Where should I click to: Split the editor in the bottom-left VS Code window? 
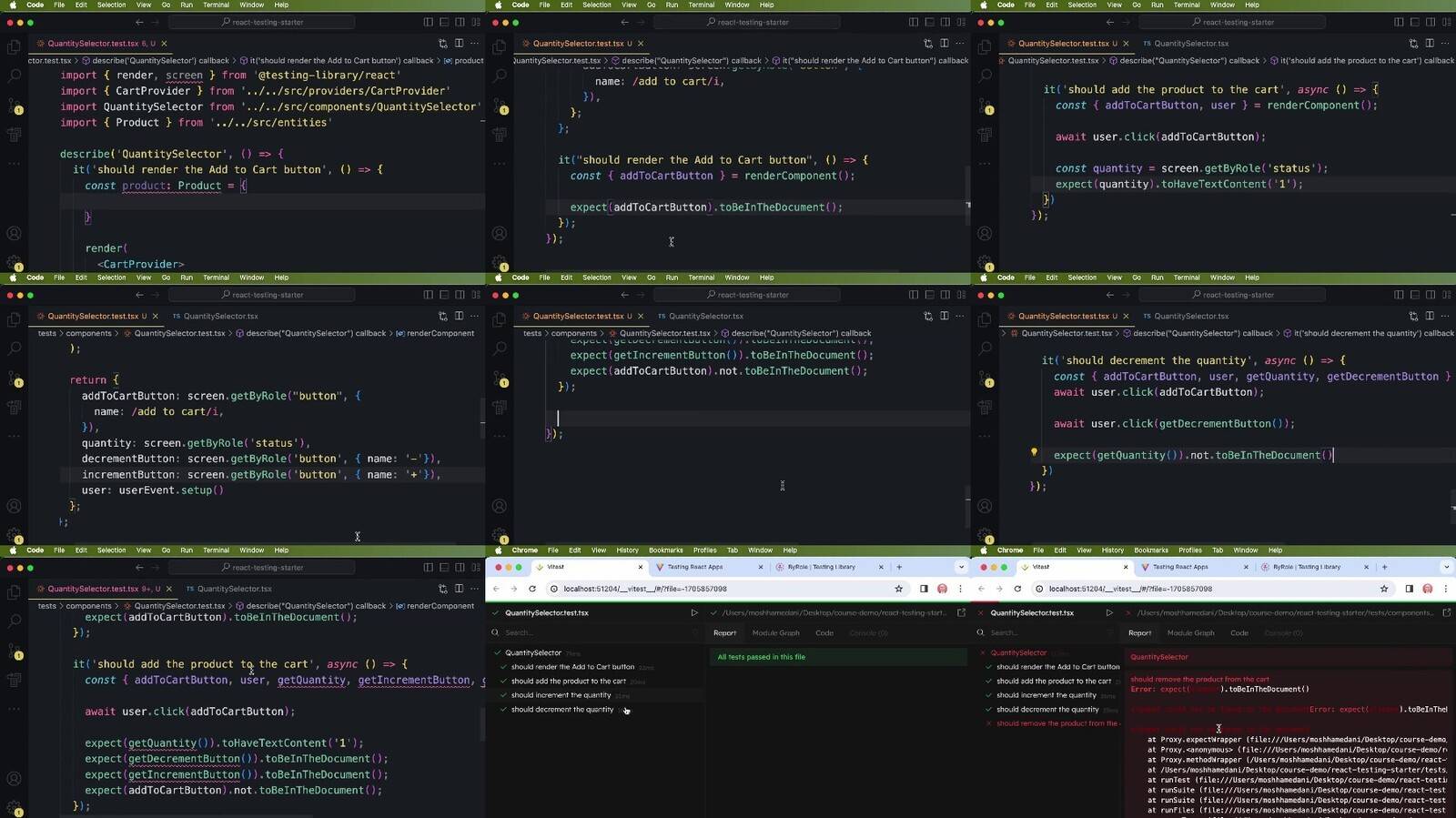(x=459, y=589)
